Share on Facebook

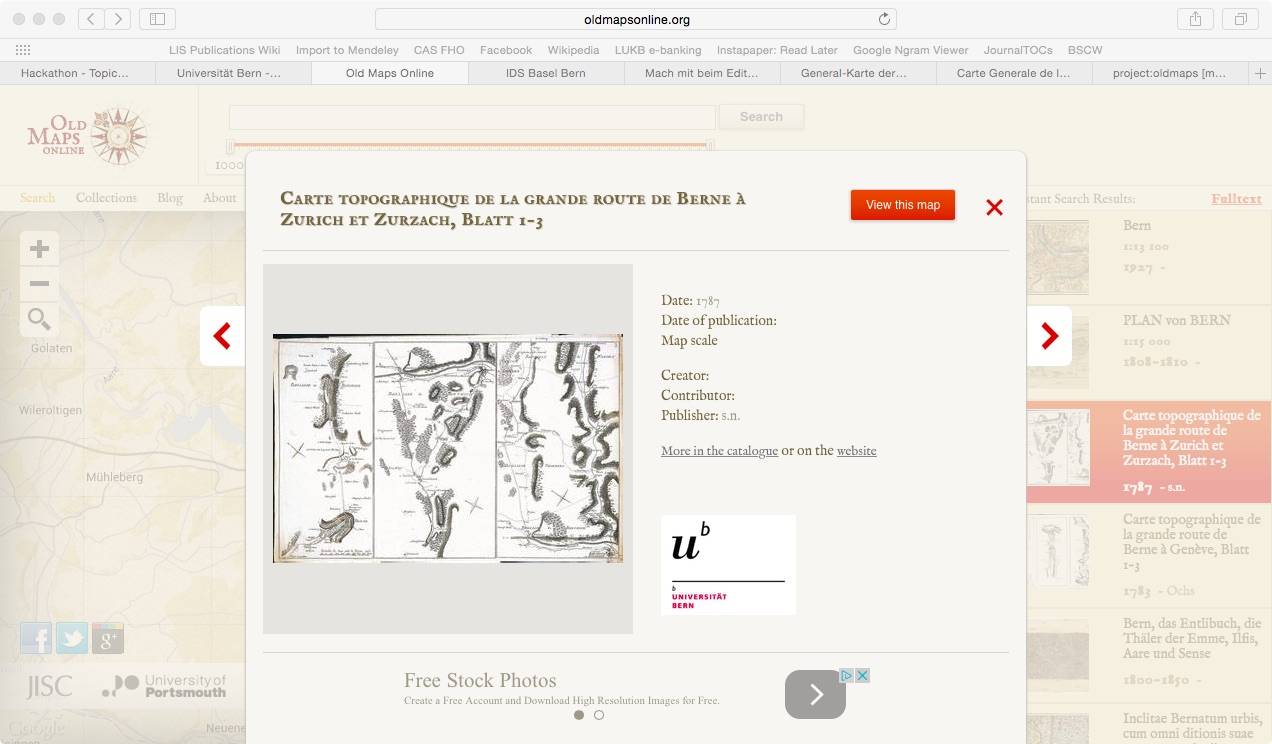coord(36,638)
